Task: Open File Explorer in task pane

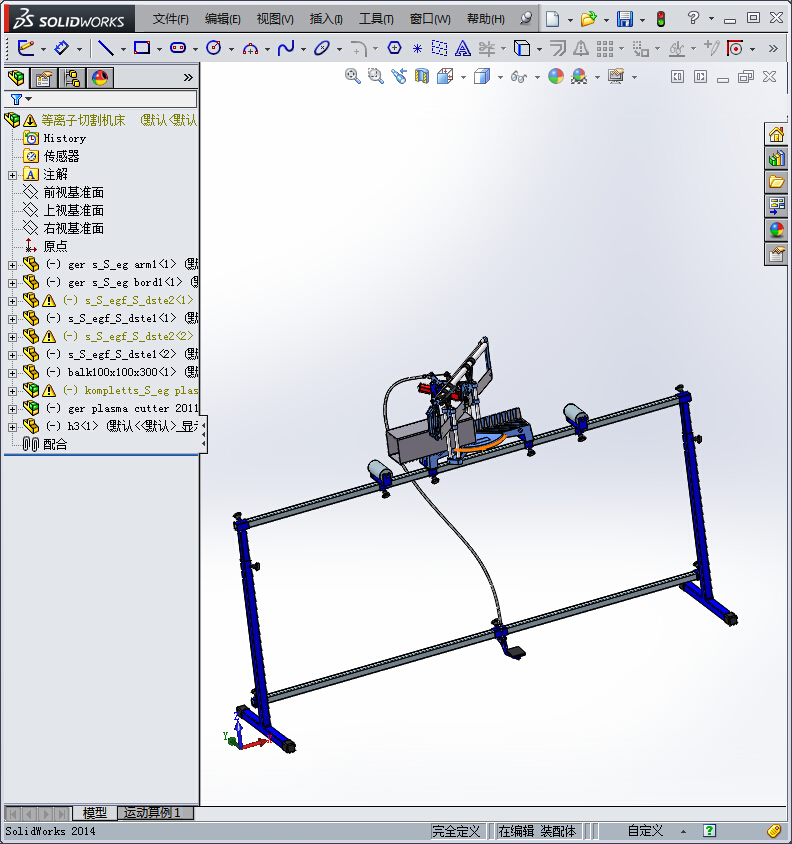Action: (776, 182)
